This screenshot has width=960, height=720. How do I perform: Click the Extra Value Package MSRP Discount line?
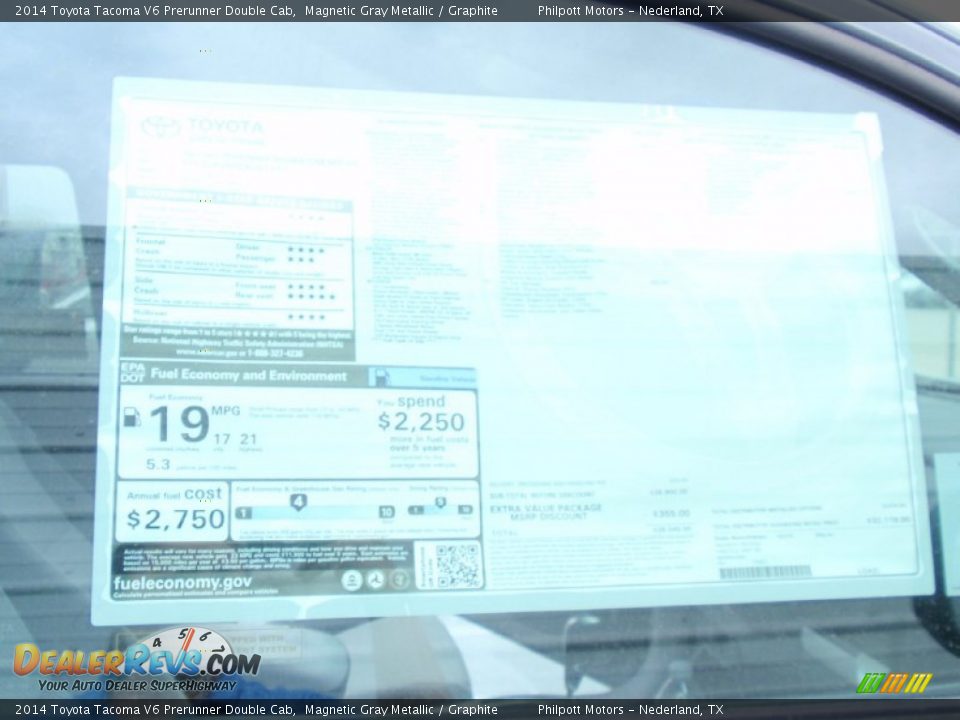coord(545,511)
